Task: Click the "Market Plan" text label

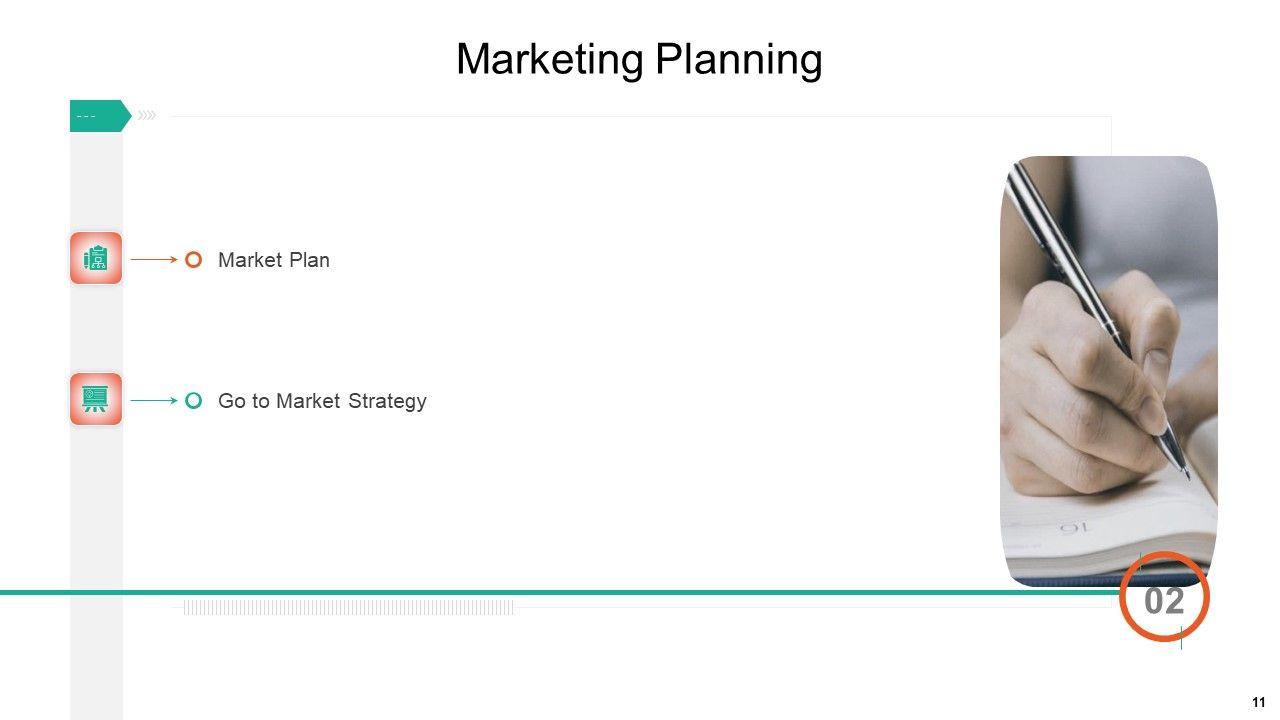Action: (273, 260)
